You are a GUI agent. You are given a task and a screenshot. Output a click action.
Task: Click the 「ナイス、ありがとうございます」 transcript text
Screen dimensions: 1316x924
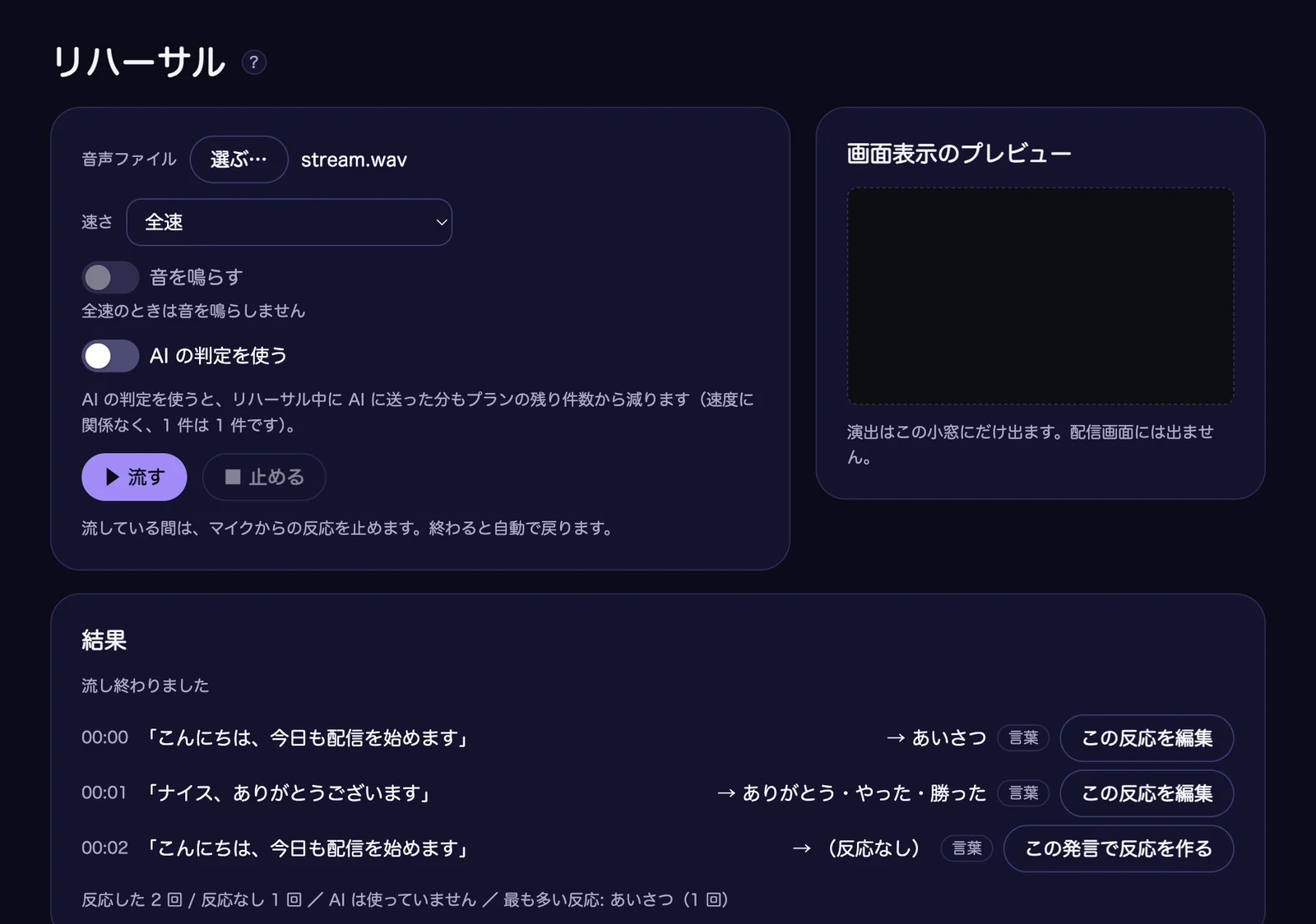pyautogui.click(x=288, y=793)
